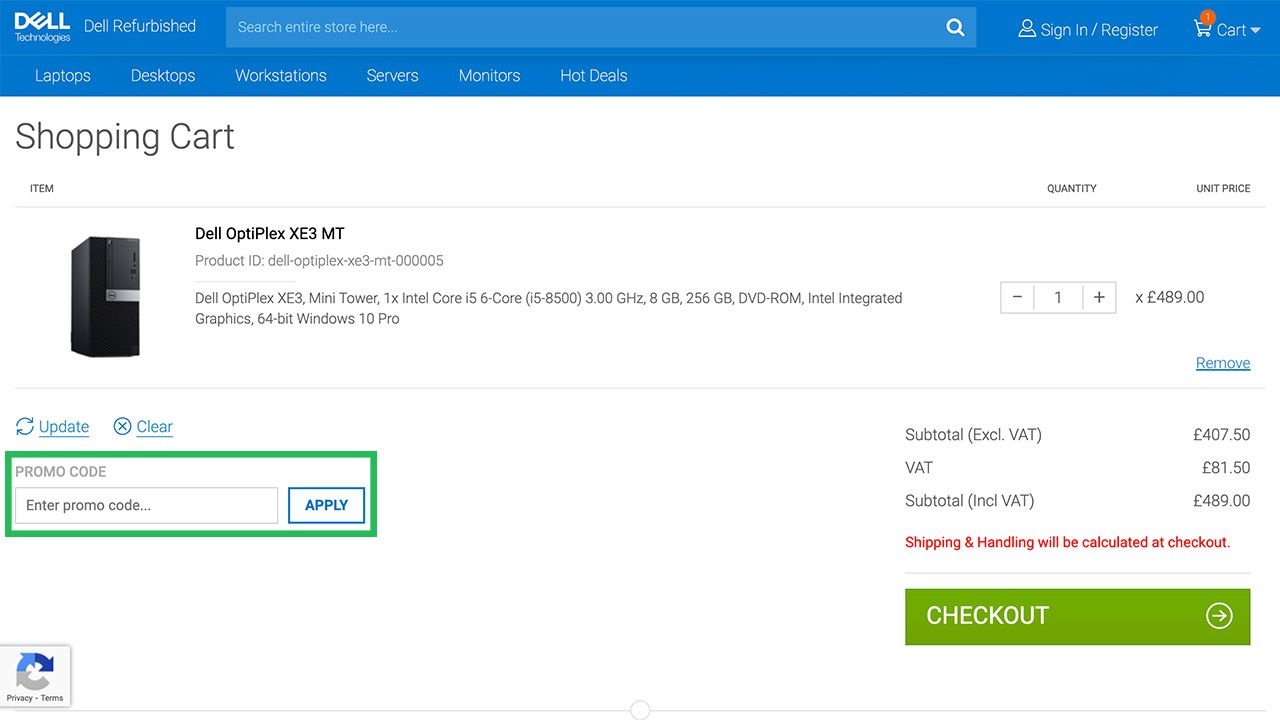Click Dell Refurbished site title
This screenshot has width=1280, height=720.
[x=140, y=26]
